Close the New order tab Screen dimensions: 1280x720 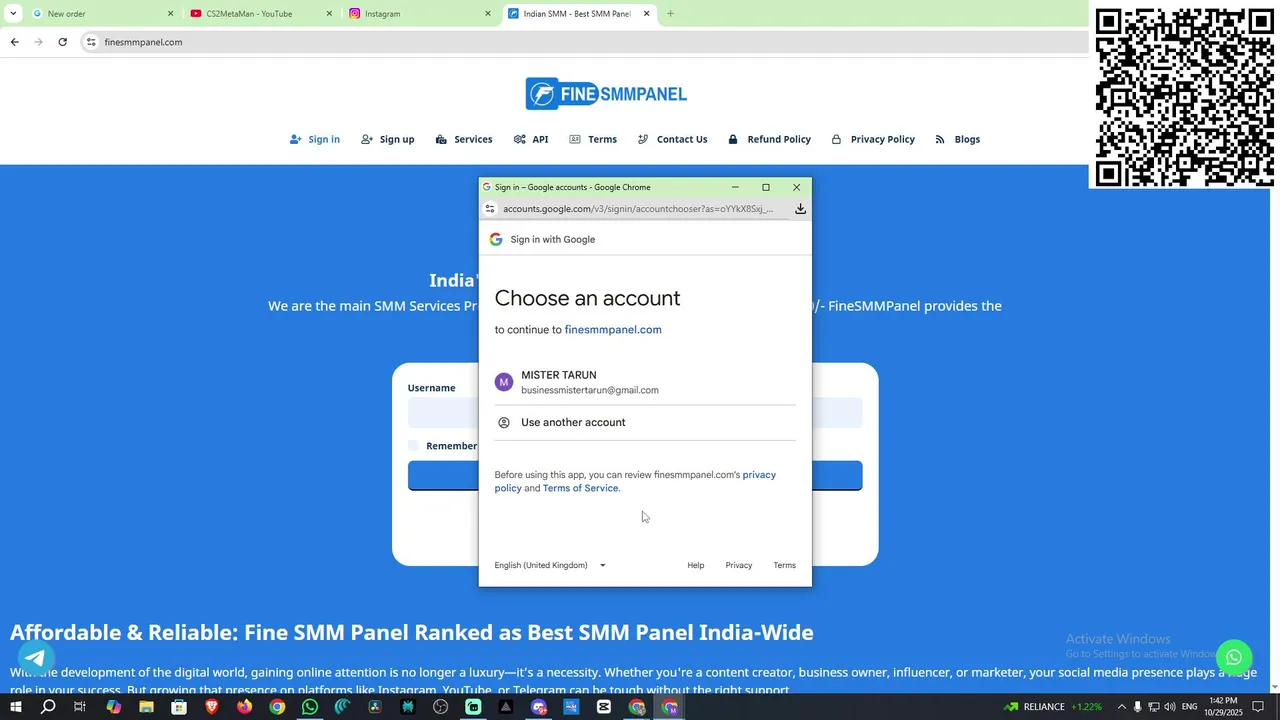tap(170, 14)
